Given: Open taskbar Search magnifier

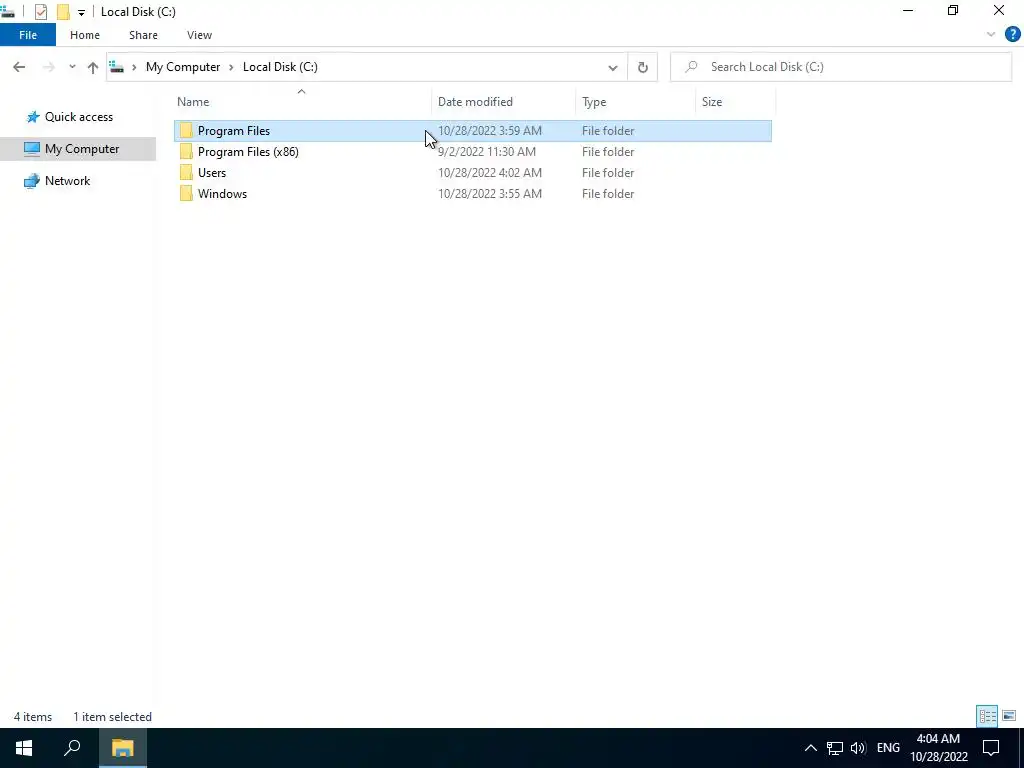Looking at the screenshot, I should (72, 748).
